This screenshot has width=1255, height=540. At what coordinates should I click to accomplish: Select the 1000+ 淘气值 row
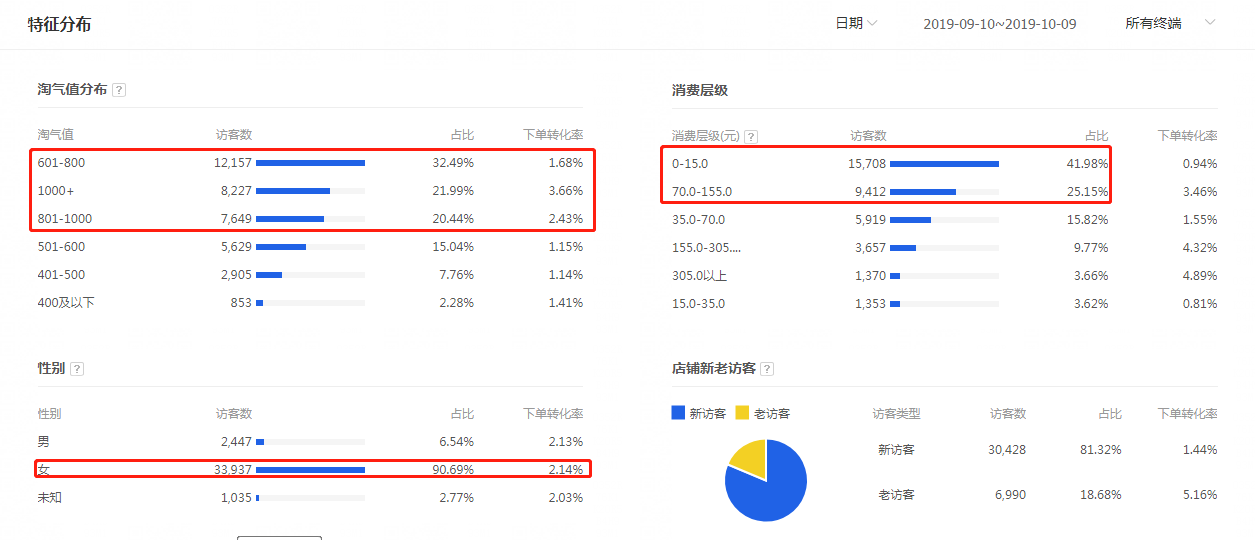(x=310, y=191)
